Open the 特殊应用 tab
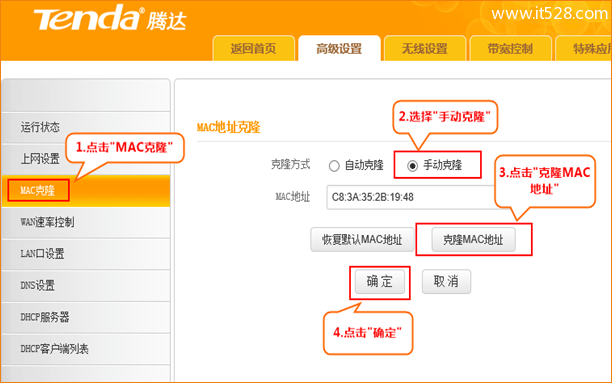 (584, 48)
